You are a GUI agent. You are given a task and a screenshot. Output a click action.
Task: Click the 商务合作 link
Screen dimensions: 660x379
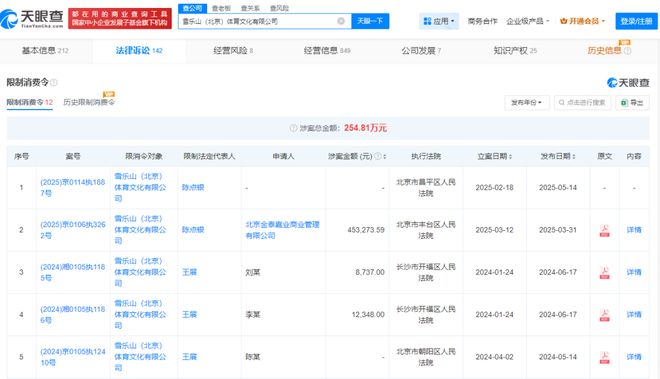point(482,21)
